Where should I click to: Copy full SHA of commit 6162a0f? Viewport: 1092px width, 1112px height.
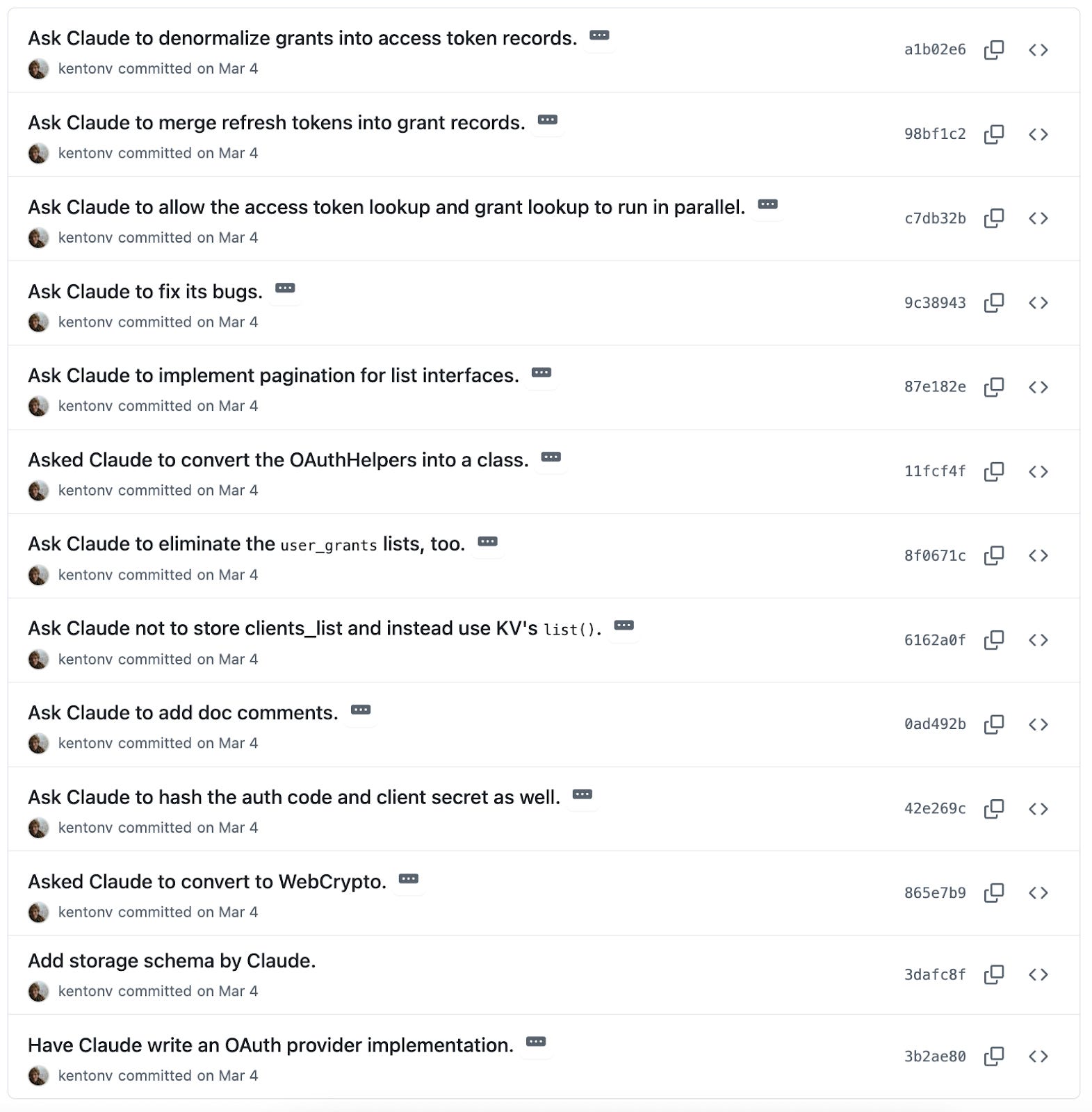coord(995,639)
